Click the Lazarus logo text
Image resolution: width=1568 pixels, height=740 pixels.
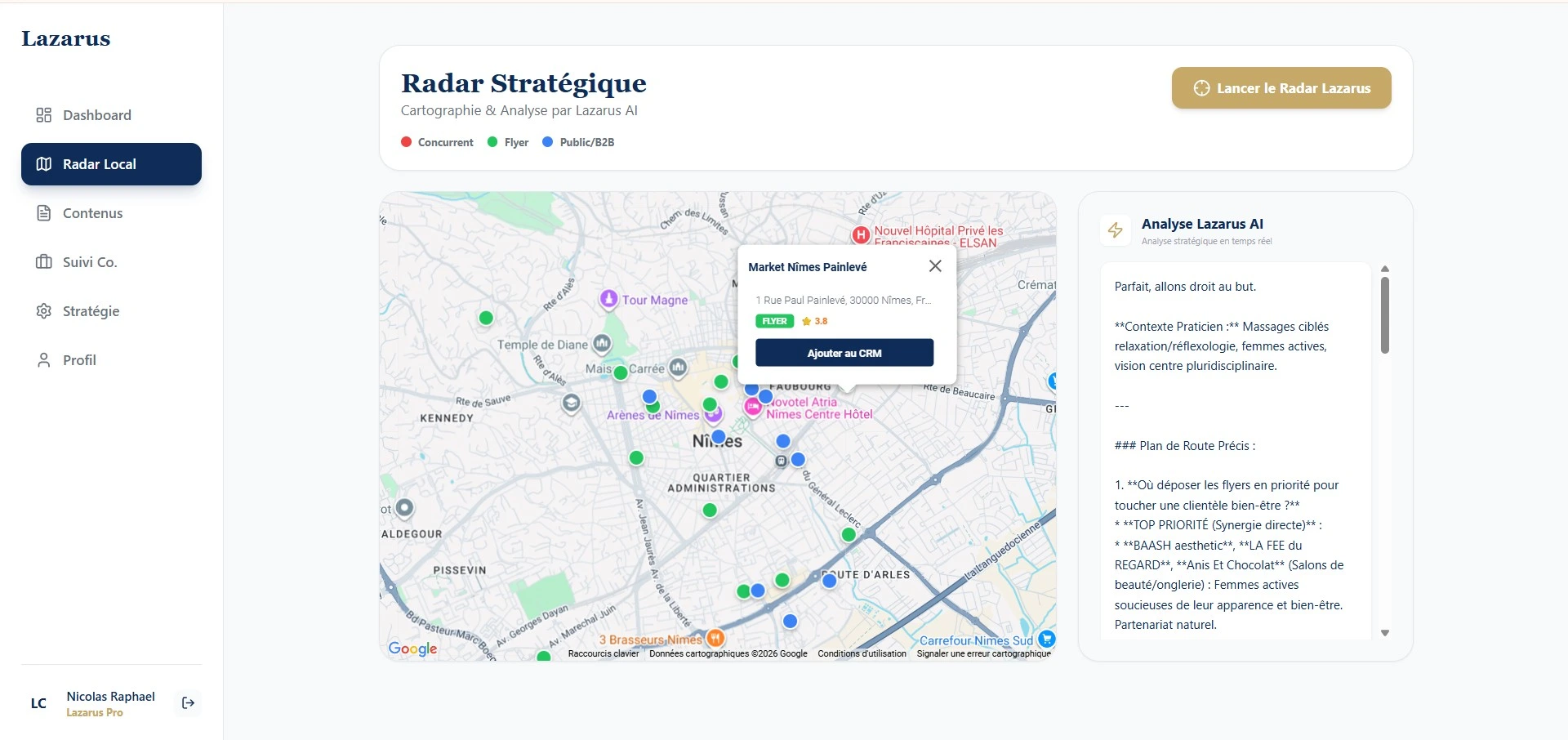[65, 38]
